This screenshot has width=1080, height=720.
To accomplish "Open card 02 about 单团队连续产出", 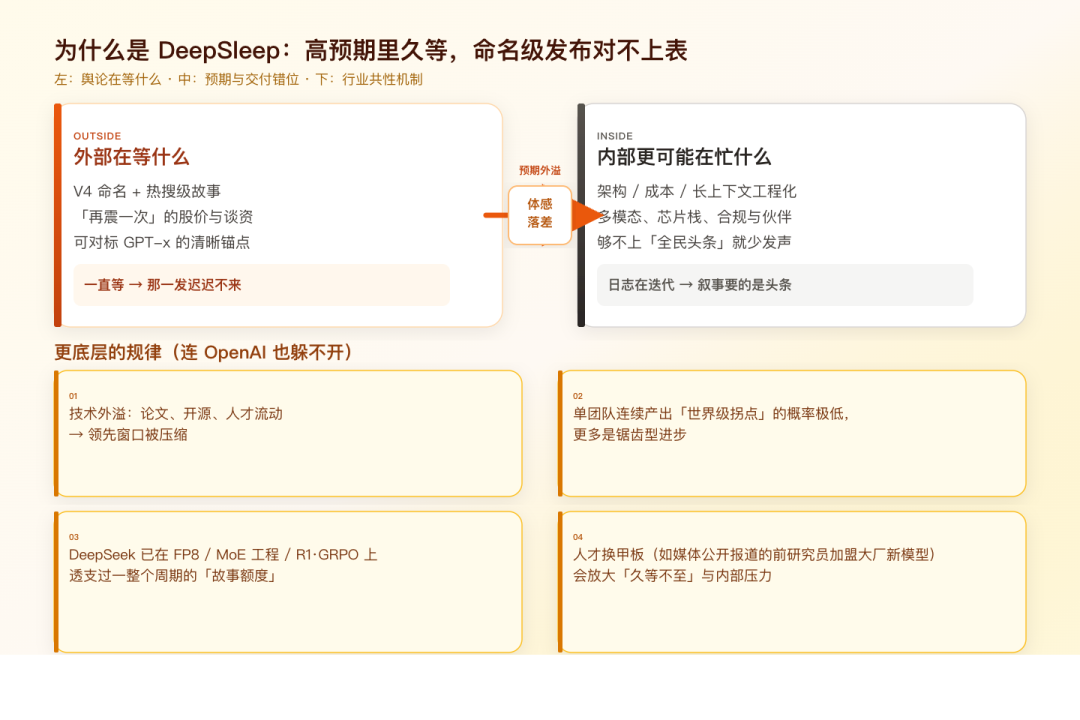I will click(793, 433).
